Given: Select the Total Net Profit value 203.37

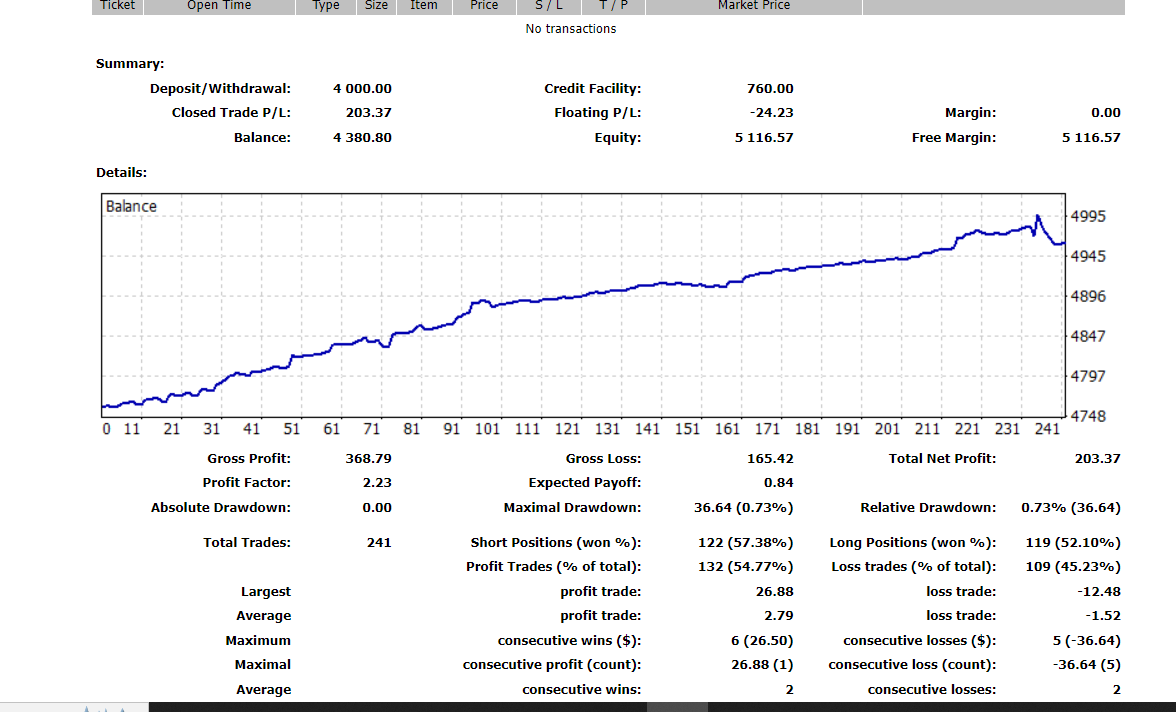Looking at the screenshot, I should pyautogui.click(x=1097, y=458).
